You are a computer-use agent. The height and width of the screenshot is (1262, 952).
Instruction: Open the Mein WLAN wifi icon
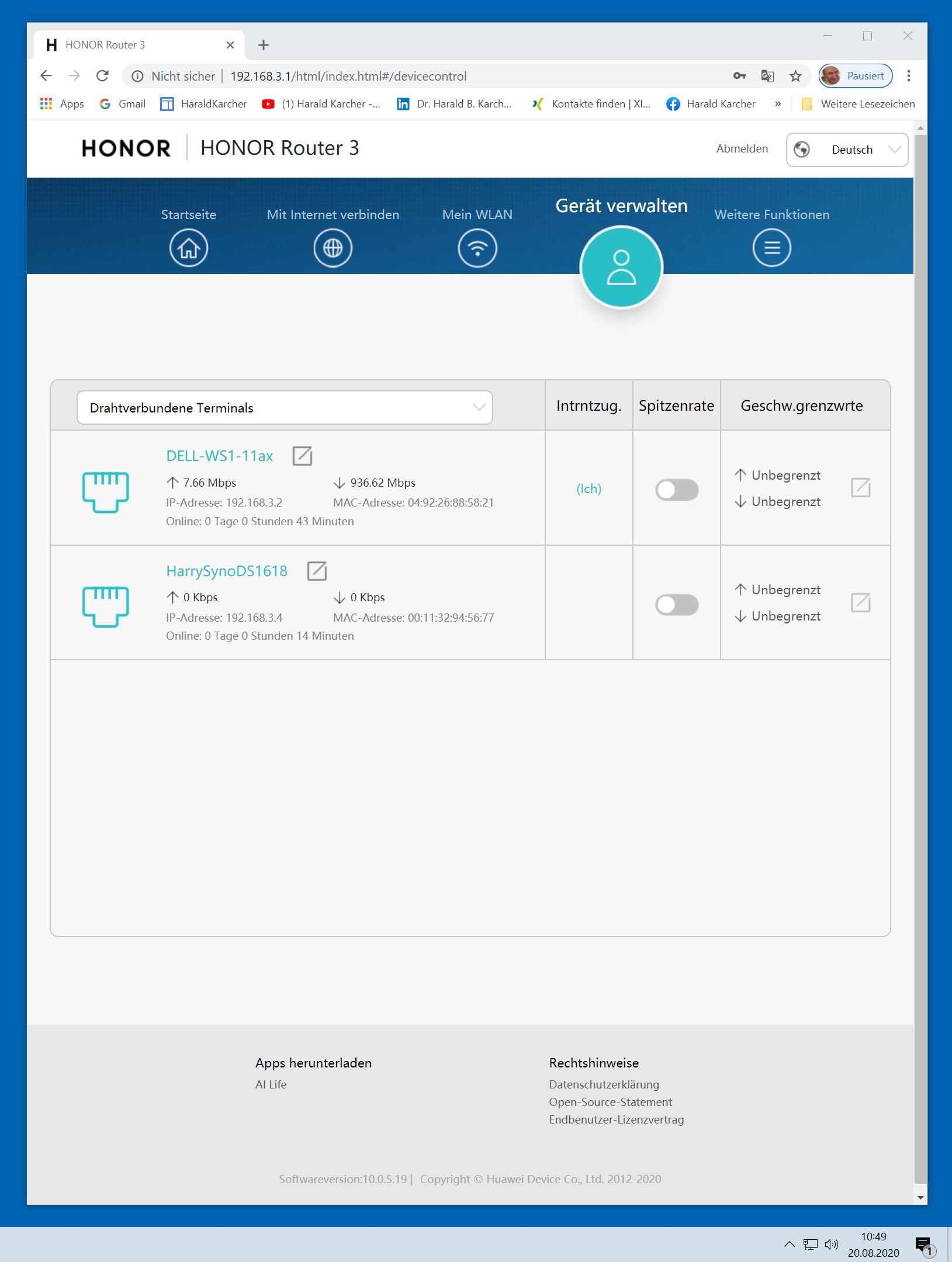[477, 248]
